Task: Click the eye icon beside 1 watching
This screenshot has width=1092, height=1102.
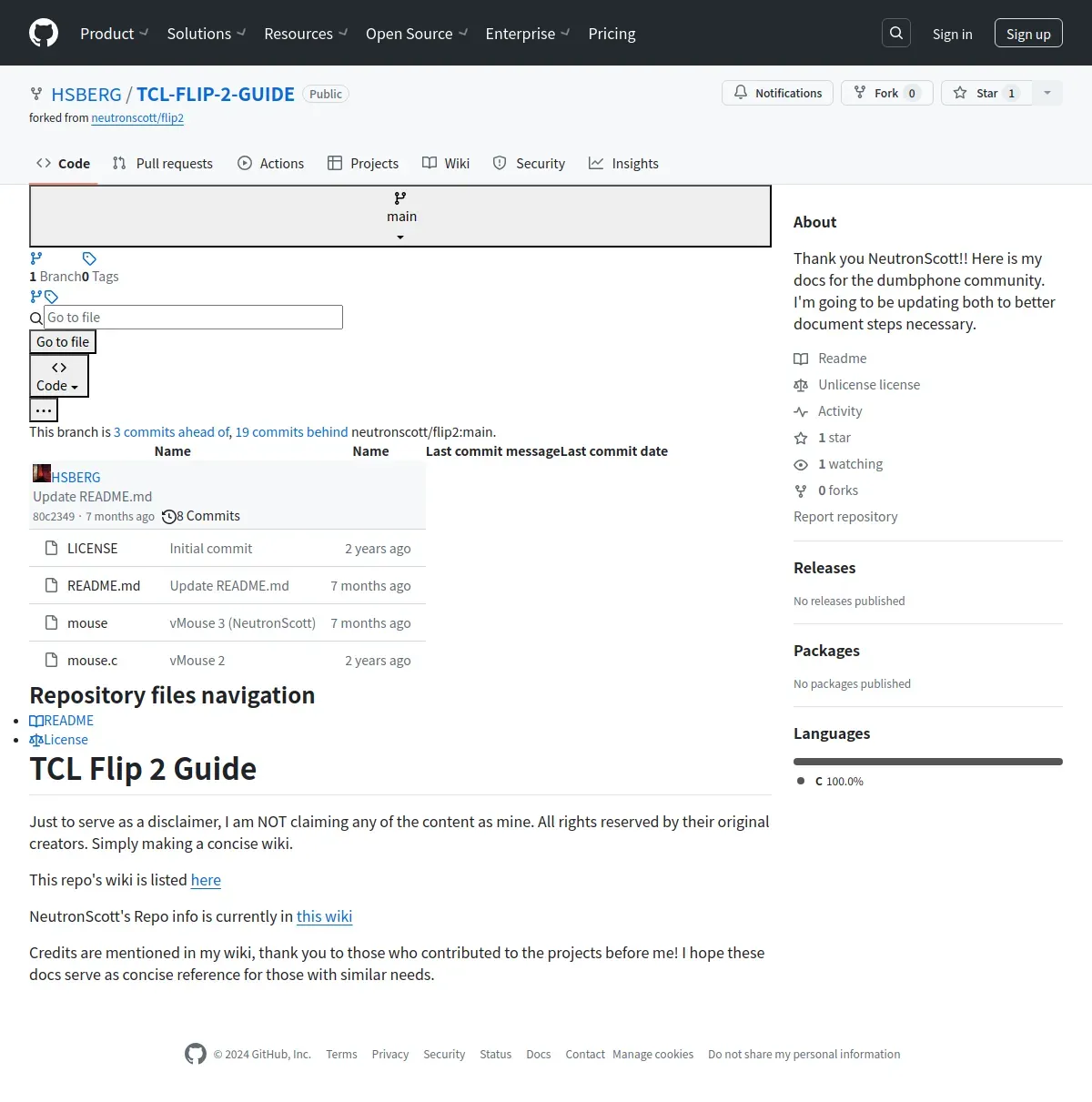Action: [x=801, y=464]
